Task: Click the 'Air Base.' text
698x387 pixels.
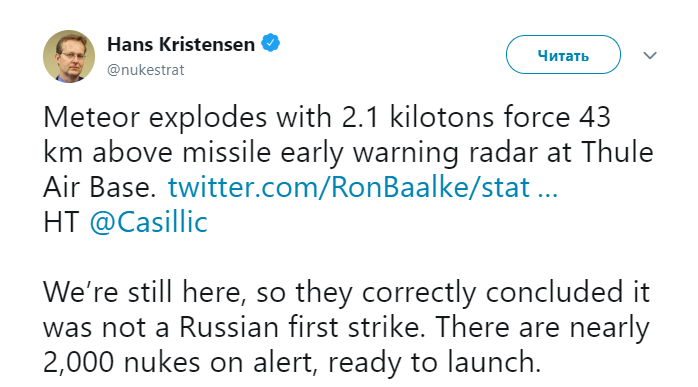Action: [100, 187]
